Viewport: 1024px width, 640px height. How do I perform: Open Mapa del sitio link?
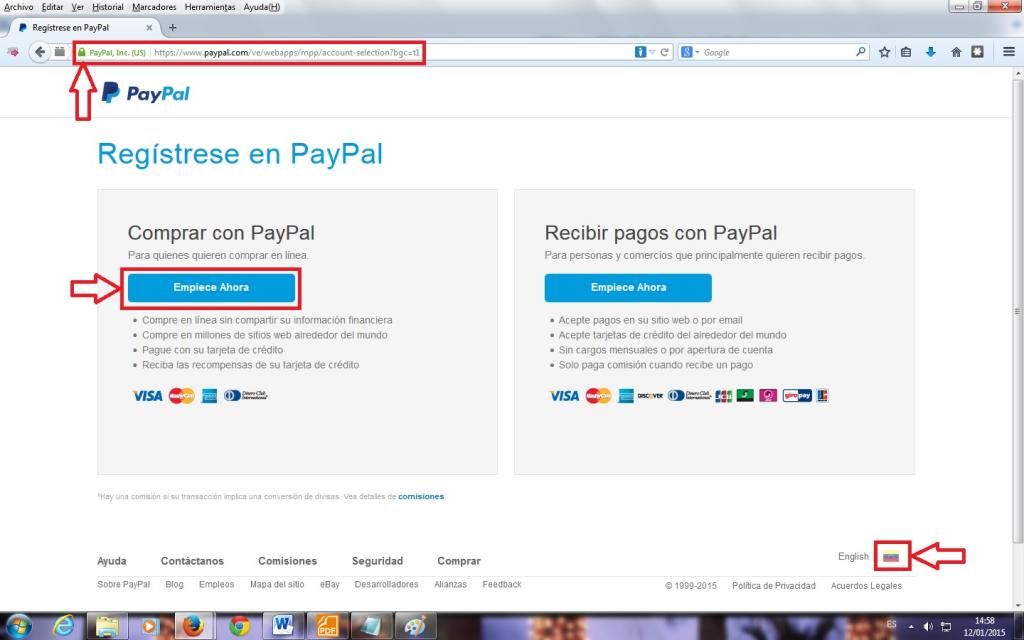pos(277,584)
